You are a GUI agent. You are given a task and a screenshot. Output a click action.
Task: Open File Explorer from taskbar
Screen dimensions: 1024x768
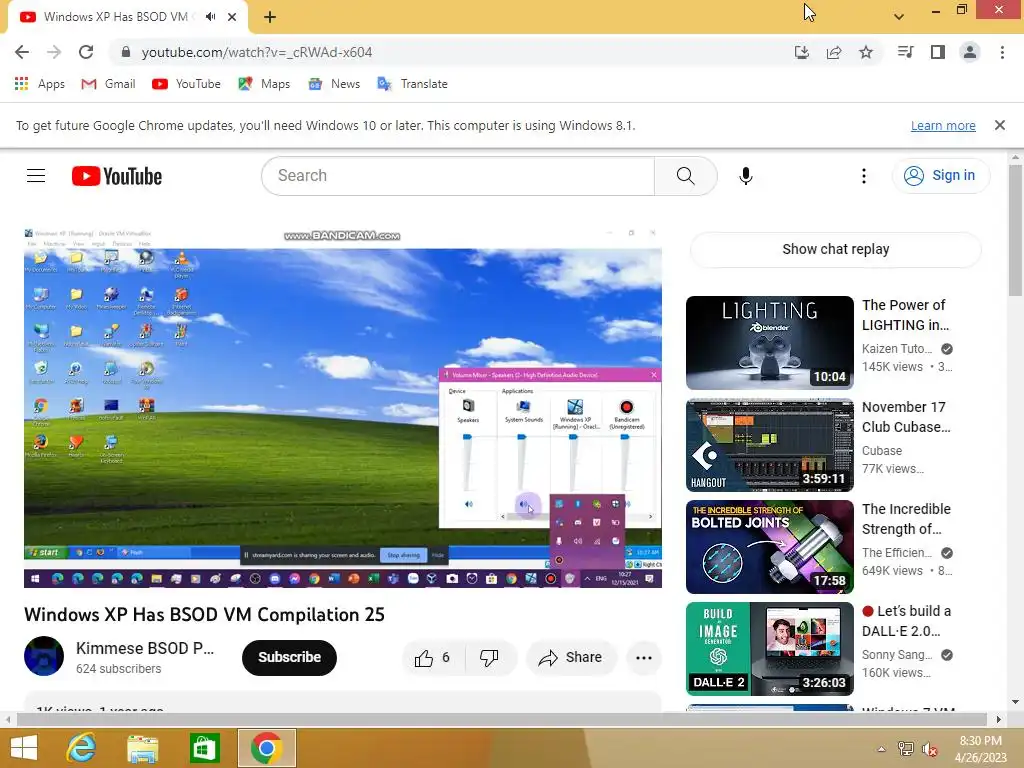[x=143, y=748]
